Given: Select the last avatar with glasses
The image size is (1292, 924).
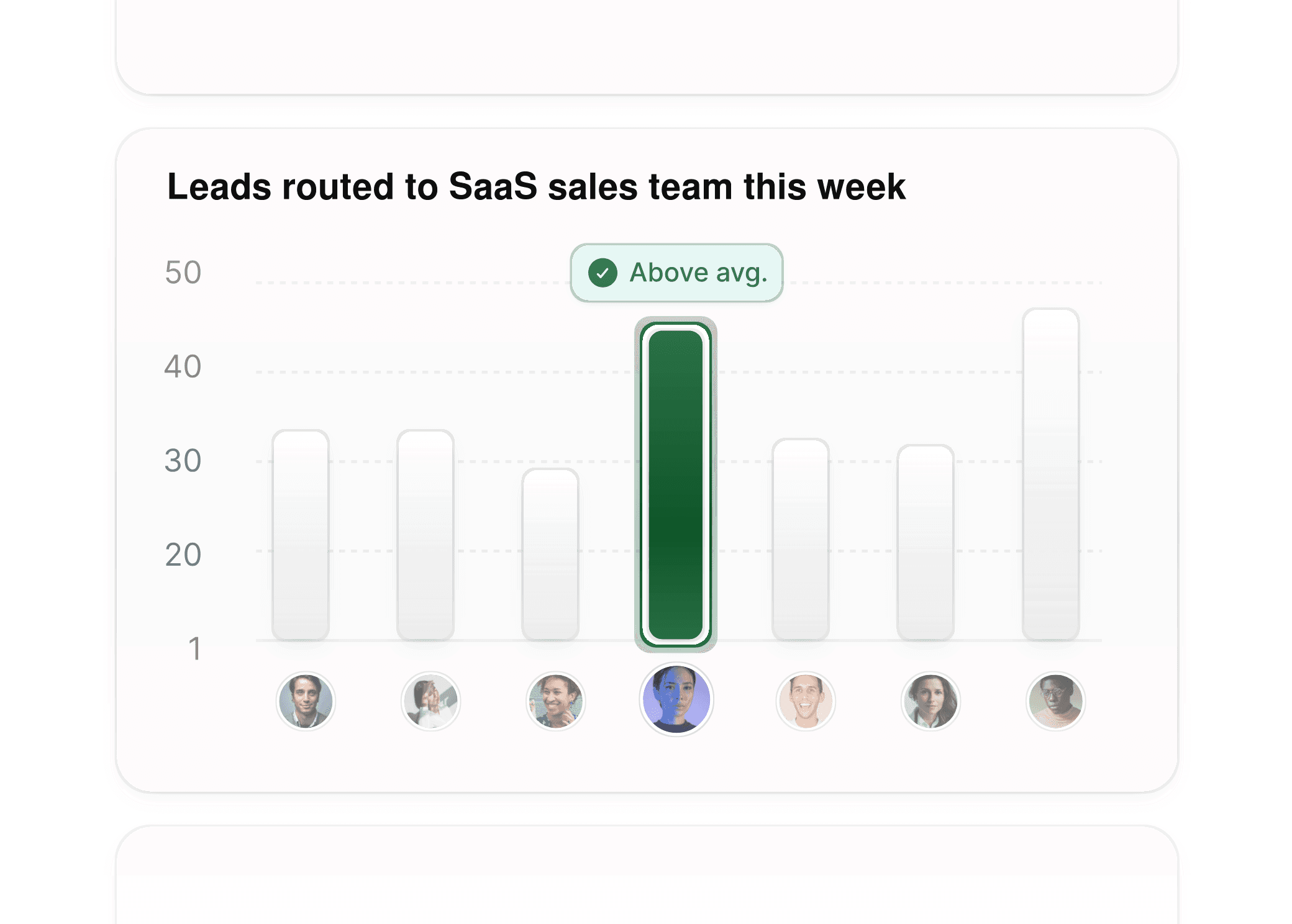Looking at the screenshot, I should click(1055, 700).
